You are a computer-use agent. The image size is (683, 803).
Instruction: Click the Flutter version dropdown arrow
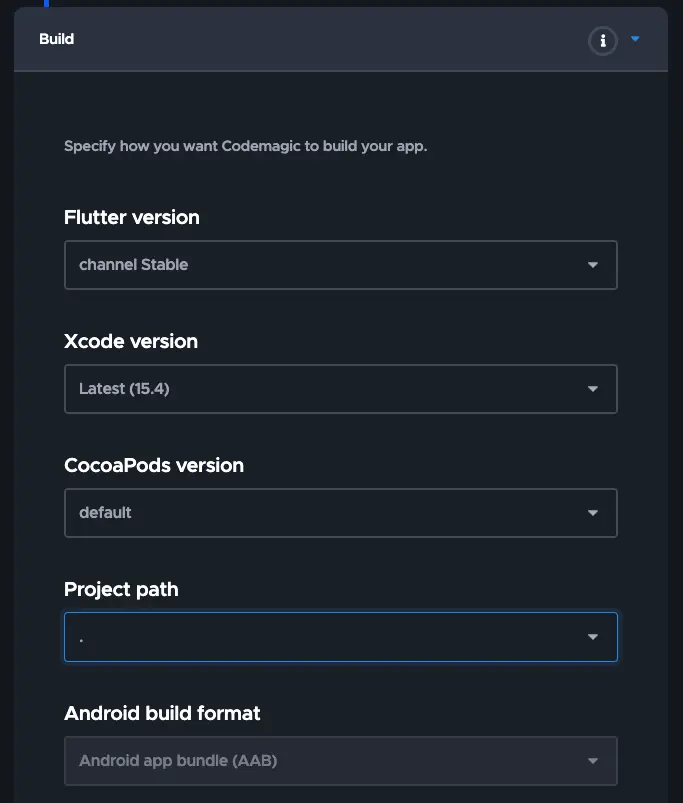(x=594, y=264)
